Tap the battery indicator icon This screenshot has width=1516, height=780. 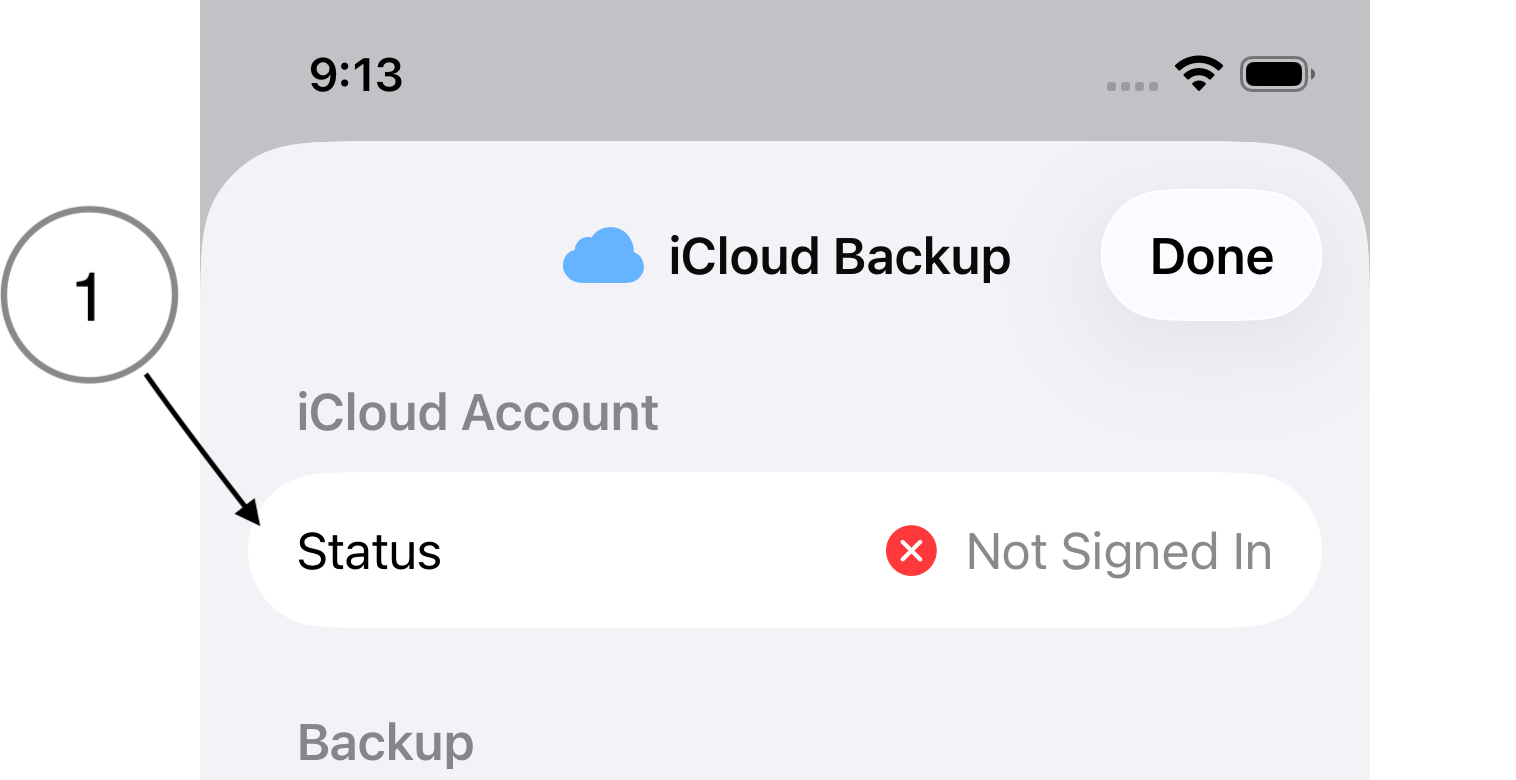pos(1276,74)
